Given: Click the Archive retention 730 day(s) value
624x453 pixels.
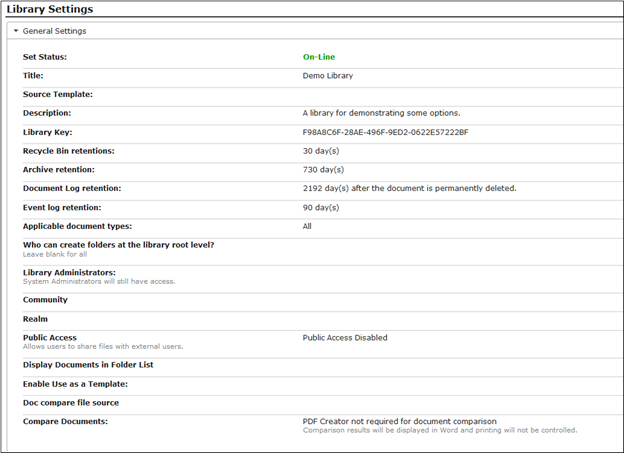Looking at the screenshot, I should [x=323, y=170].
